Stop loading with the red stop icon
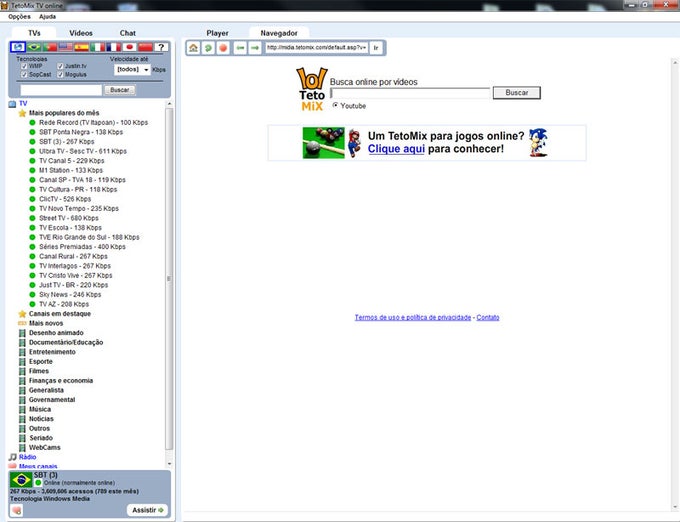Screen dimensions: 680x522 click(x=223, y=48)
